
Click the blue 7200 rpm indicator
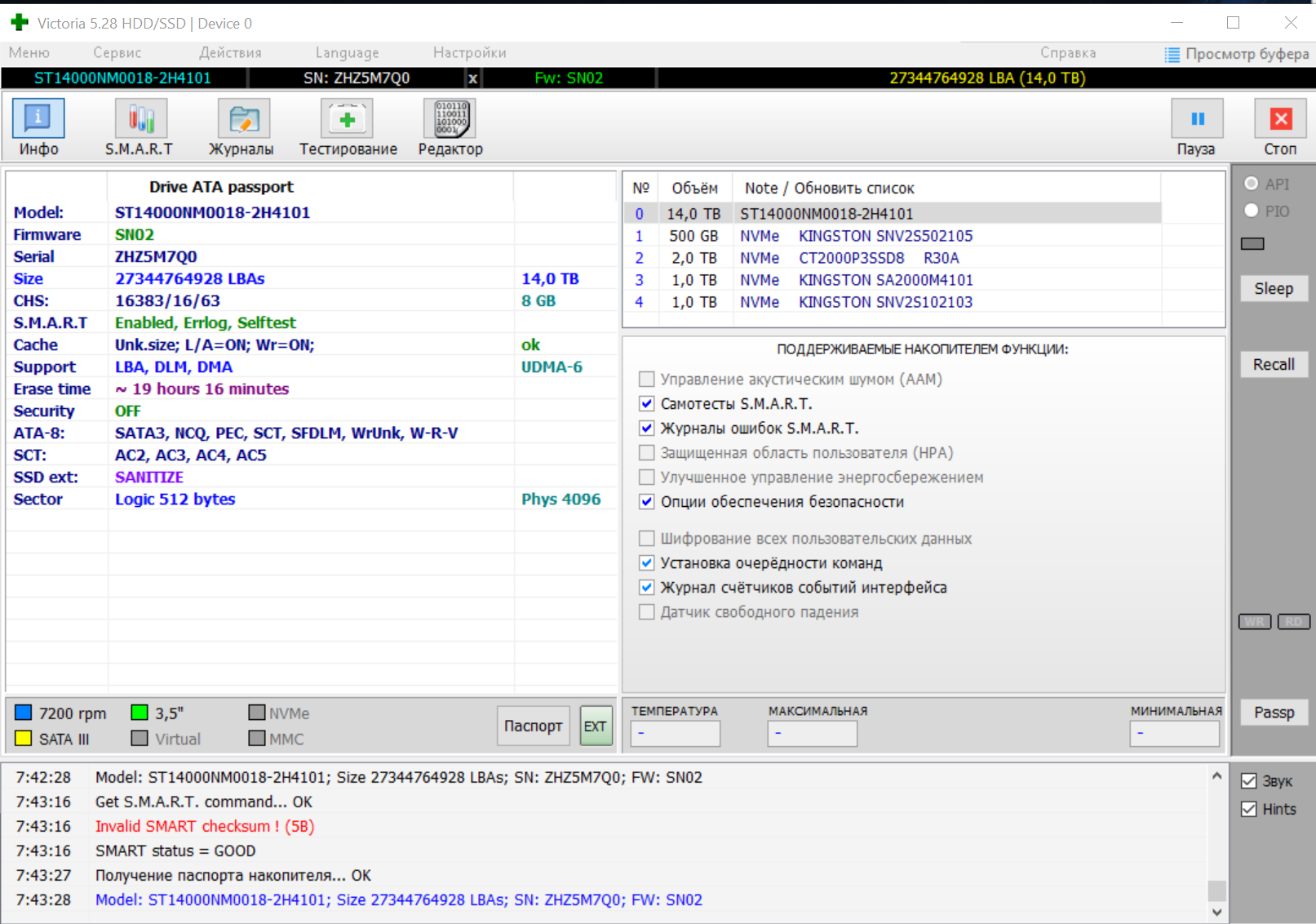(24, 713)
